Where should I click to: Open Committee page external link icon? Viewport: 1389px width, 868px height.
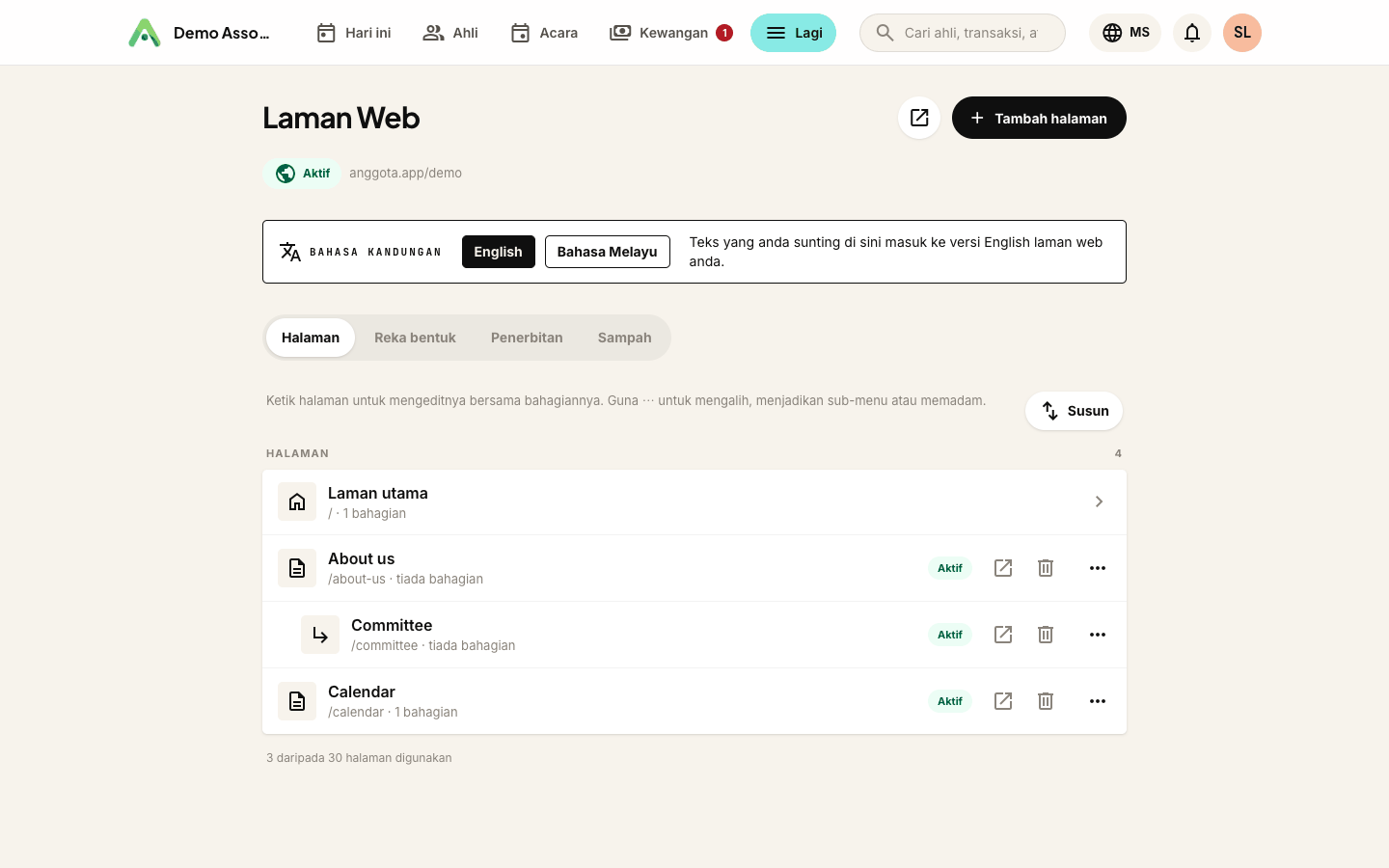1003,635
